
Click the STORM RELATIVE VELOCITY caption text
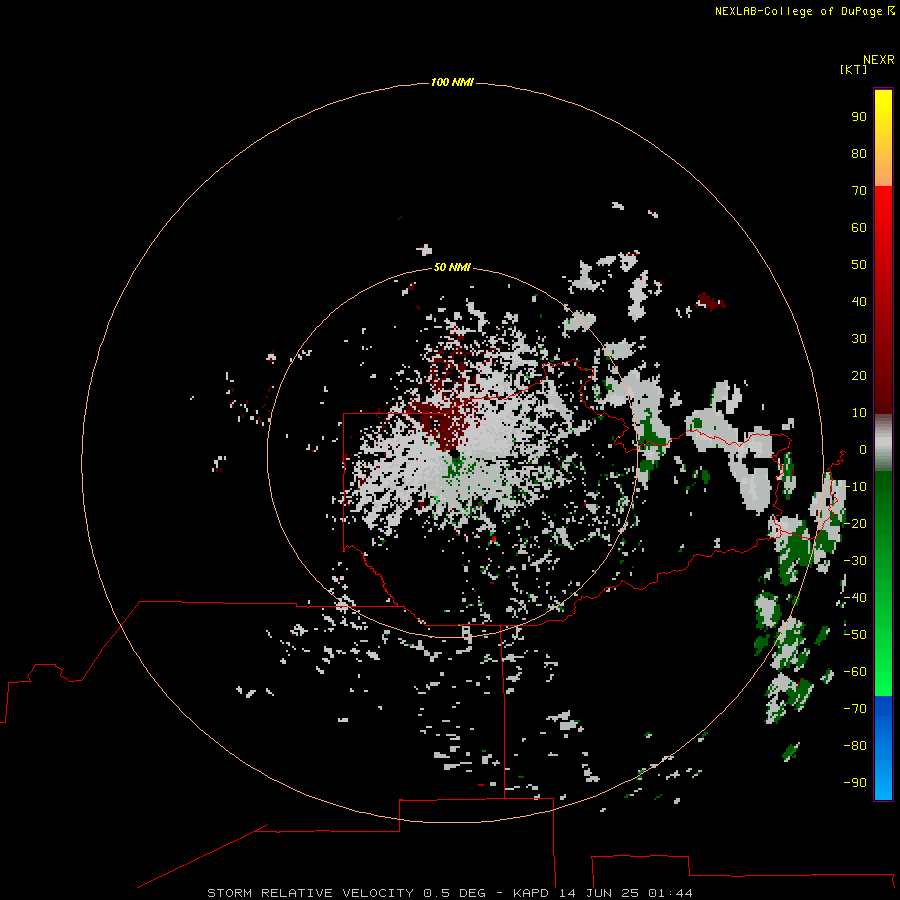[310, 893]
